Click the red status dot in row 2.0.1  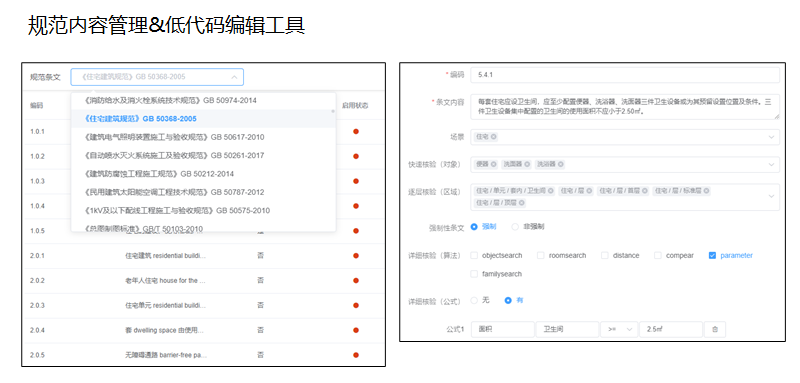click(x=356, y=256)
